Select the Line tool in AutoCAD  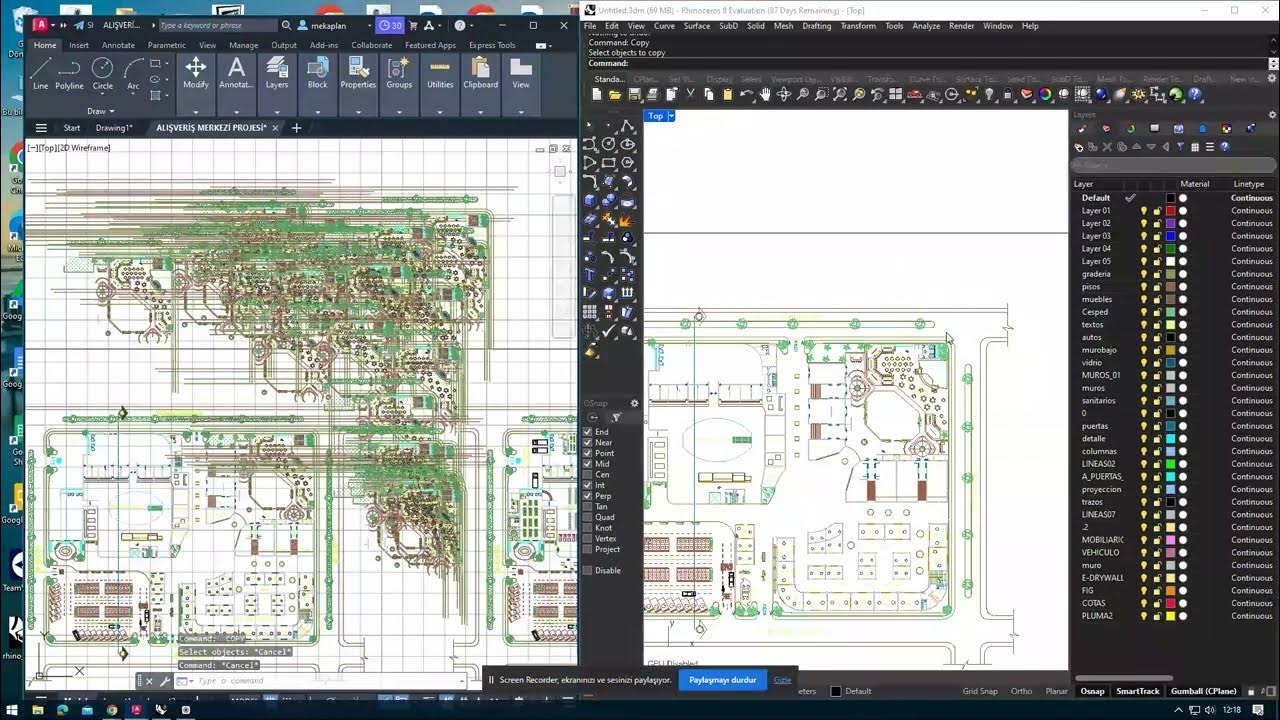[x=40, y=74]
